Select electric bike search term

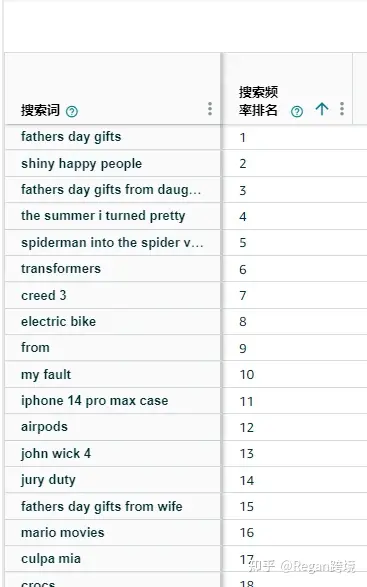point(58,322)
